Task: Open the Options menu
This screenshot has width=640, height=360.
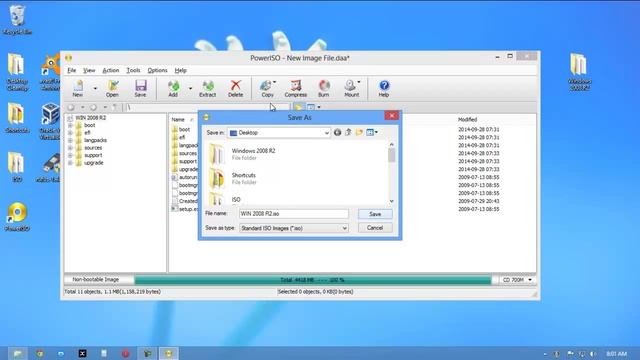Action: tap(158, 71)
